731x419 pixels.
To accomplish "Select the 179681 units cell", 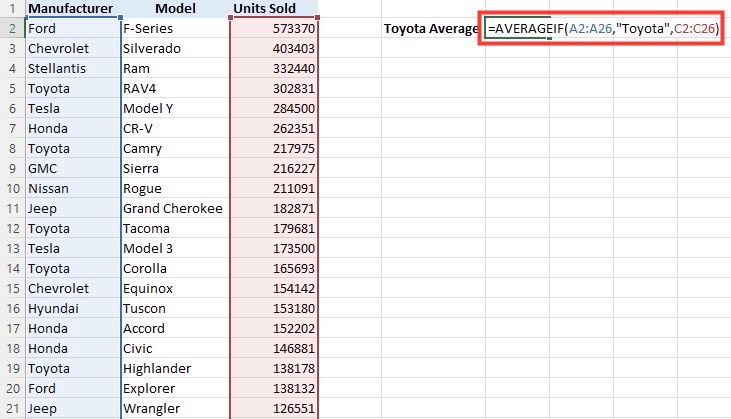I will [275, 228].
